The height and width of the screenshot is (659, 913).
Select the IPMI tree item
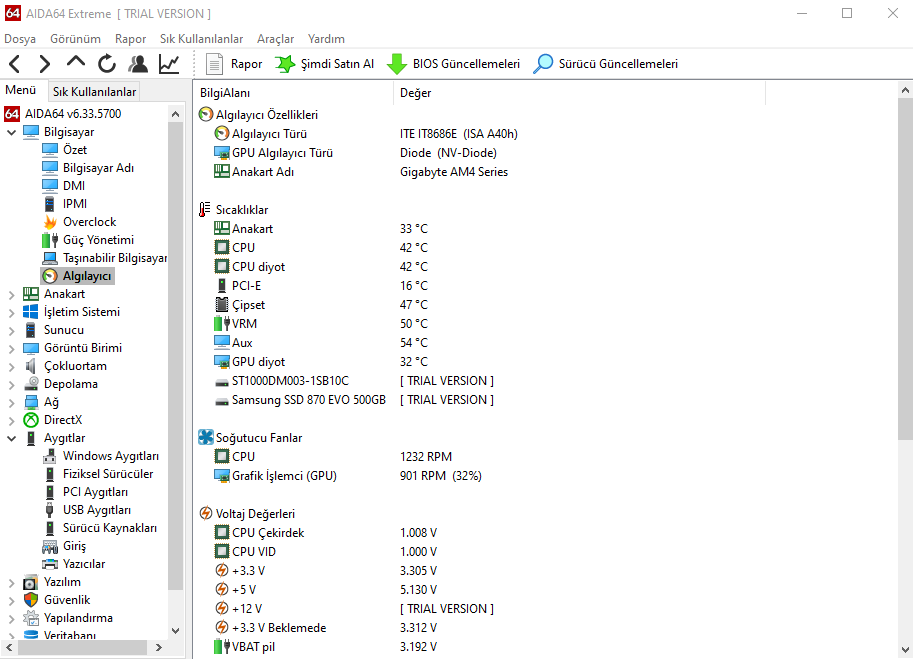click(x=75, y=204)
